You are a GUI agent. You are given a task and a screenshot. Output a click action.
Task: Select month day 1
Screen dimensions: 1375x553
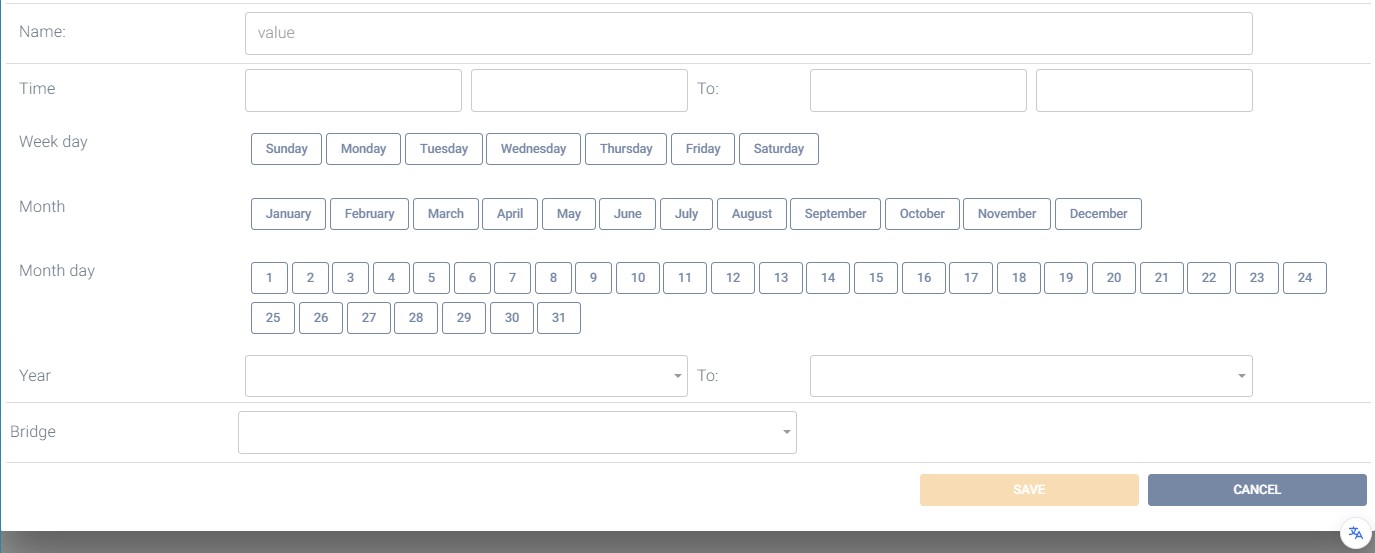pyautogui.click(x=270, y=278)
